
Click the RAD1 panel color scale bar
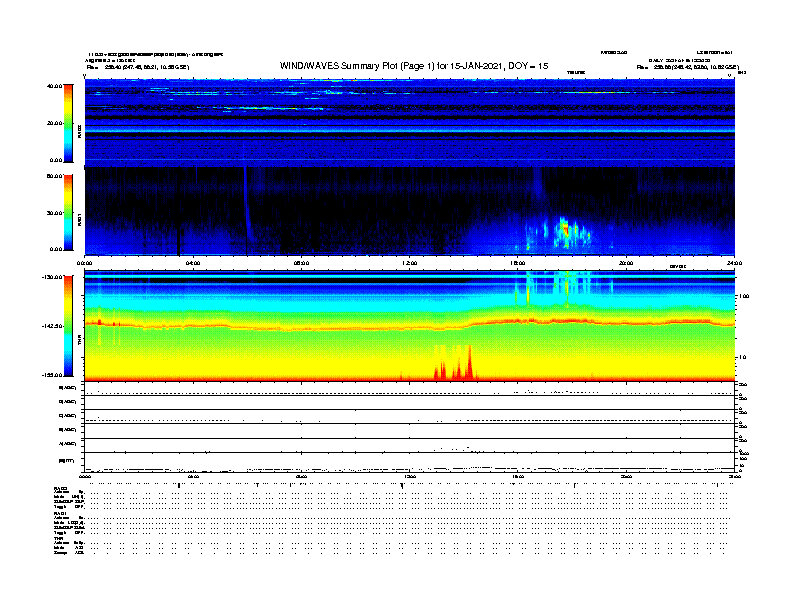(x=69, y=212)
